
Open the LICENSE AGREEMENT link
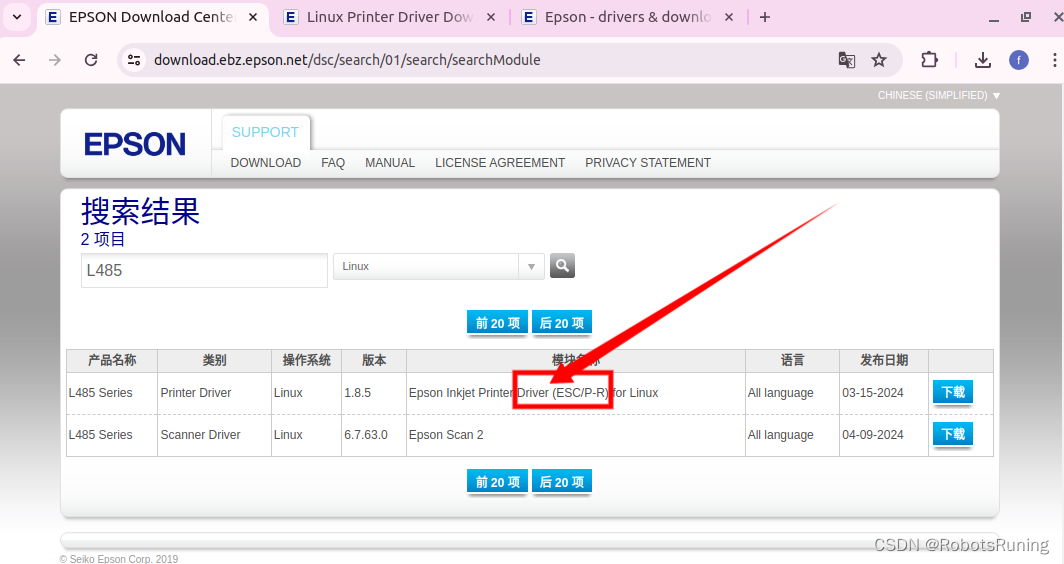[x=499, y=163]
